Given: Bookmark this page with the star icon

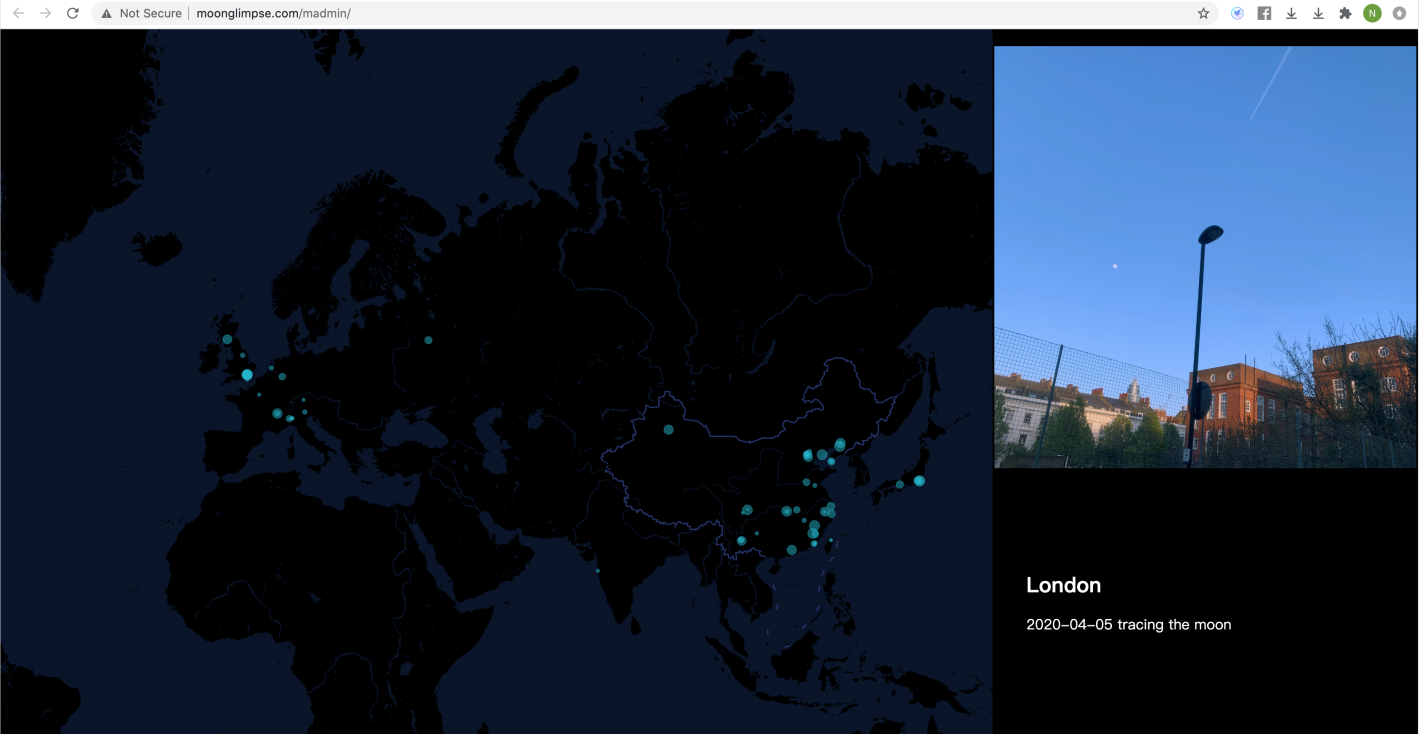Looking at the screenshot, I should pyautogui.click(x=1203, y=13).
